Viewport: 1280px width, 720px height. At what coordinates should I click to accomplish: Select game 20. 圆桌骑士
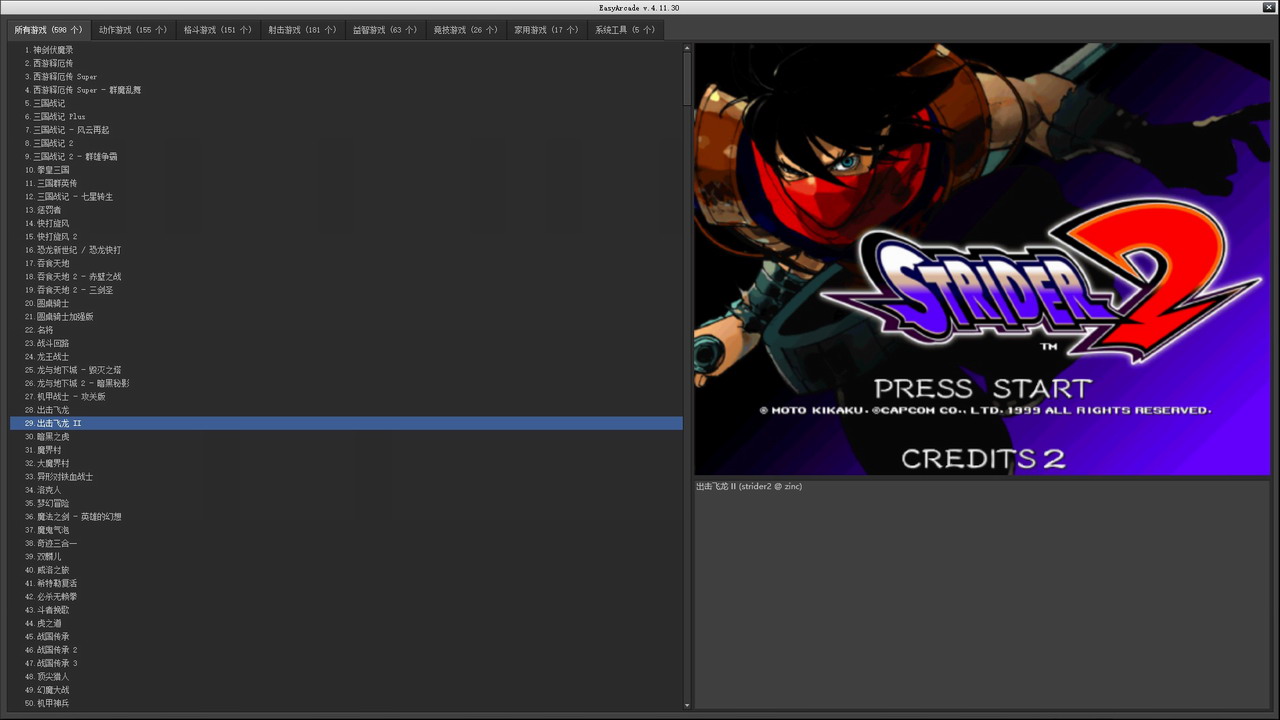point(346,303)
